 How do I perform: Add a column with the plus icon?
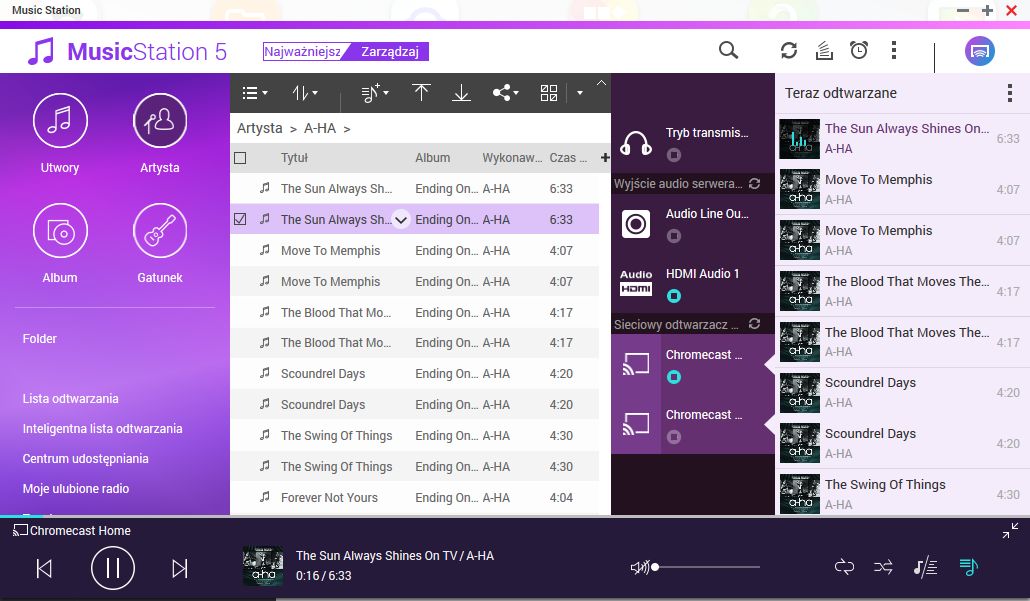click(x=605, y=158)
